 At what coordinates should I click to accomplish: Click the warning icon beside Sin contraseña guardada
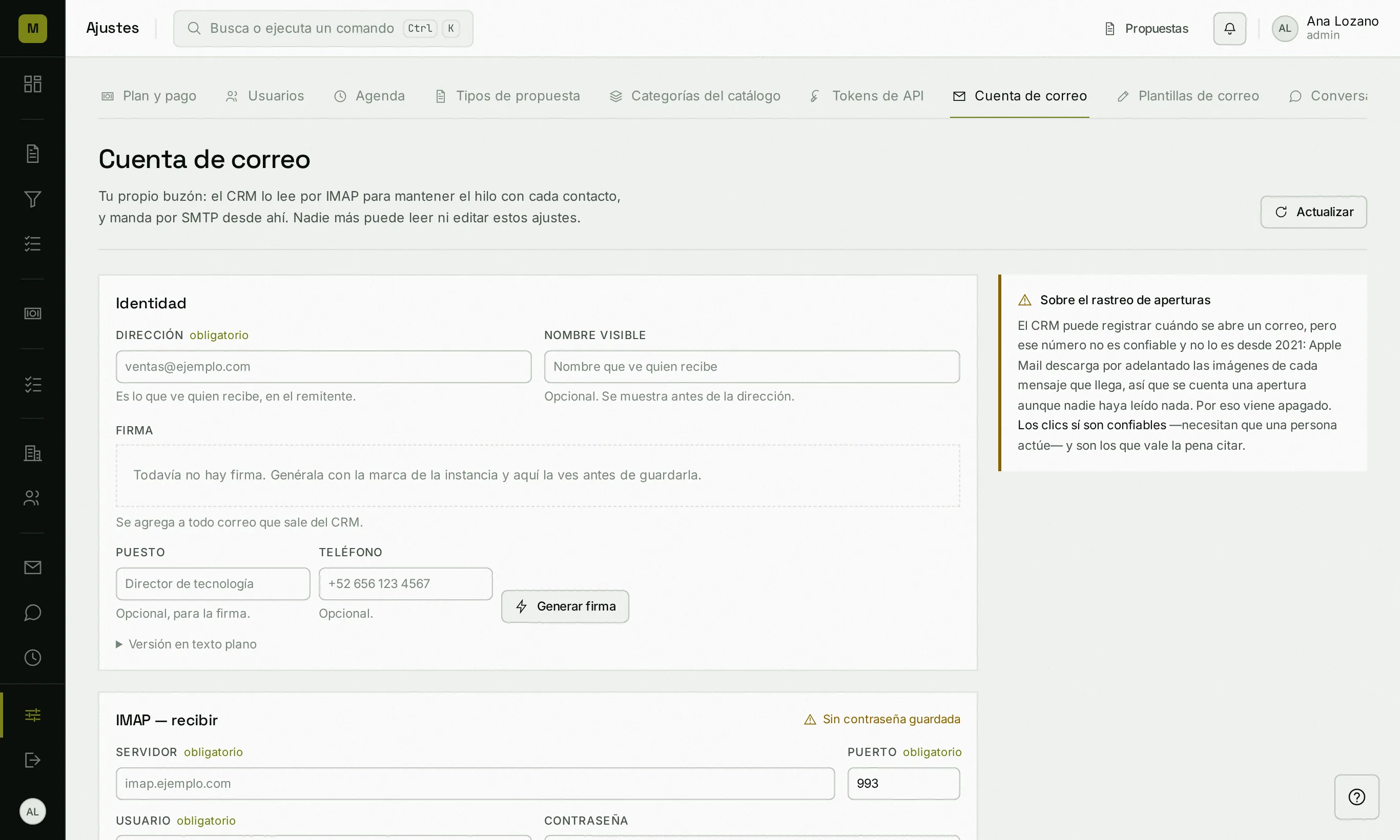pyautogui.click(x=810, y=720)
